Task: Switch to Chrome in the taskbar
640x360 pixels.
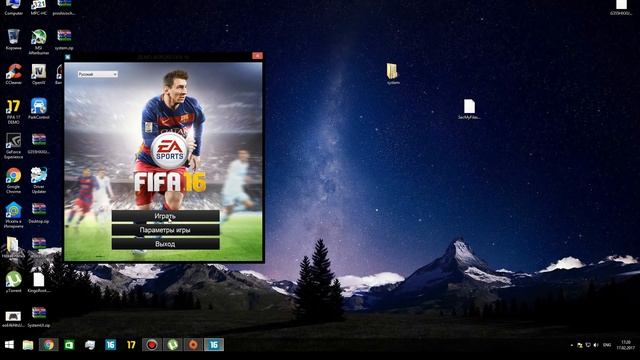Action: click(49, 345)
